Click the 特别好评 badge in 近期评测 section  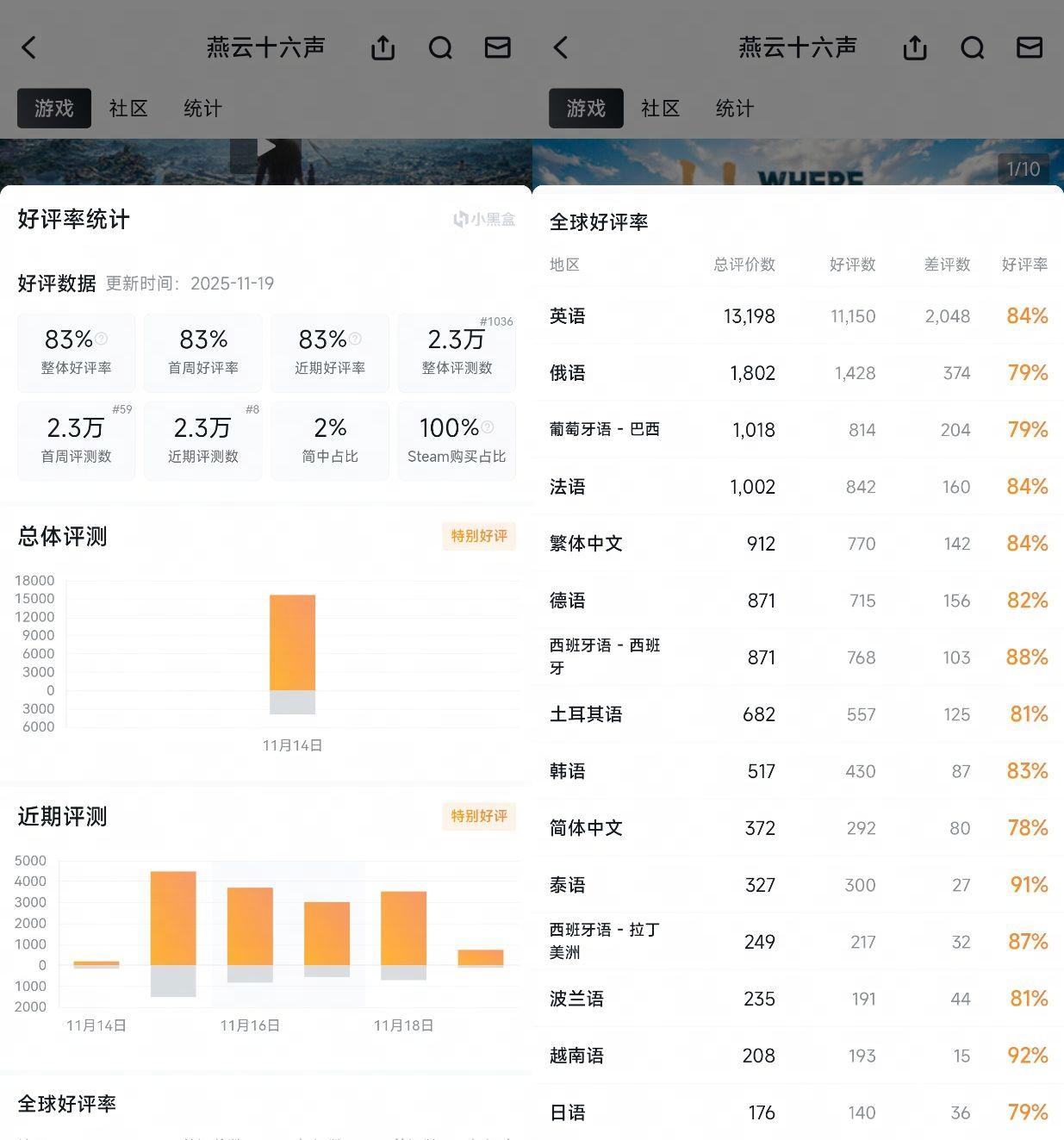pos(479,817)
